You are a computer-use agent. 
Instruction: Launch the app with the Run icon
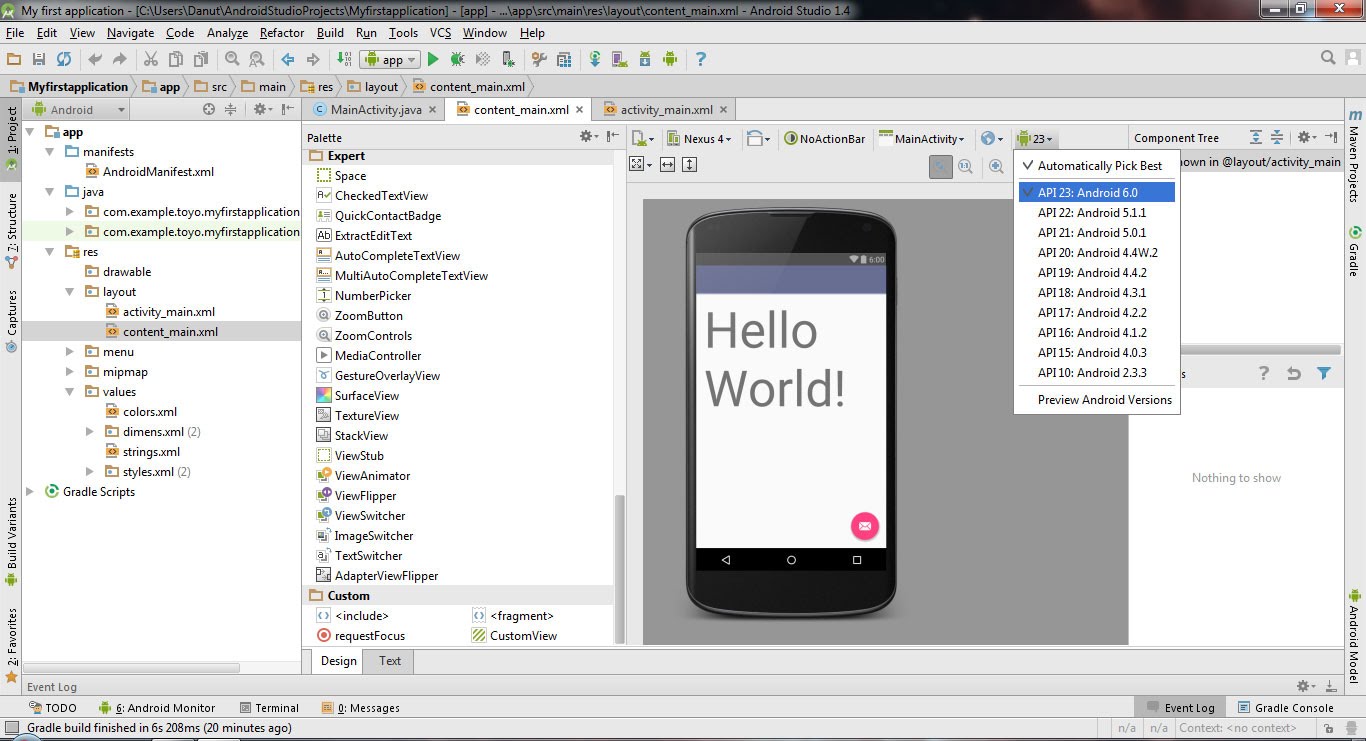433,59
